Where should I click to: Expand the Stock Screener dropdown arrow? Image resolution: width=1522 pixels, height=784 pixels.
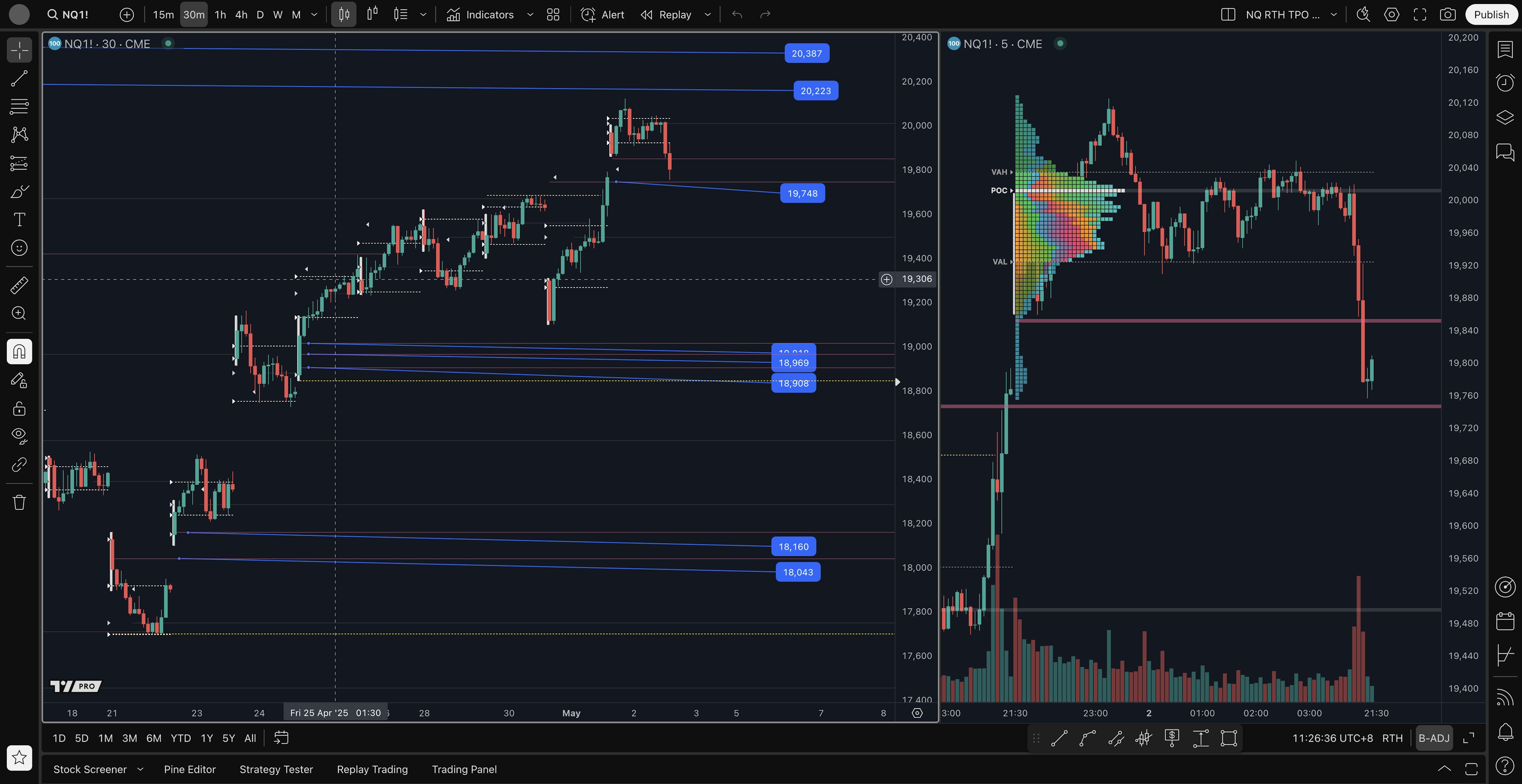coord(140,769)
